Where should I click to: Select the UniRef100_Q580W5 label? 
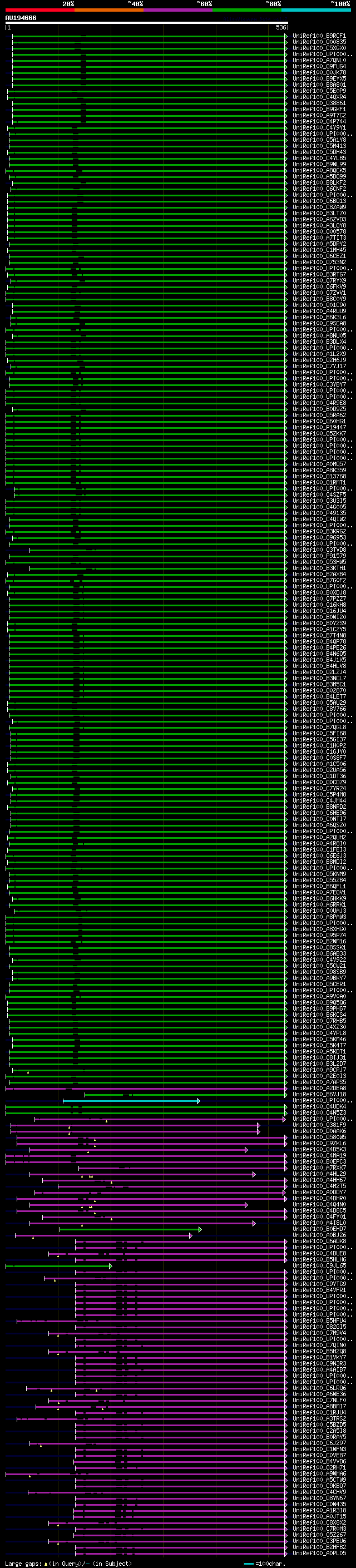coord(319,1137)
